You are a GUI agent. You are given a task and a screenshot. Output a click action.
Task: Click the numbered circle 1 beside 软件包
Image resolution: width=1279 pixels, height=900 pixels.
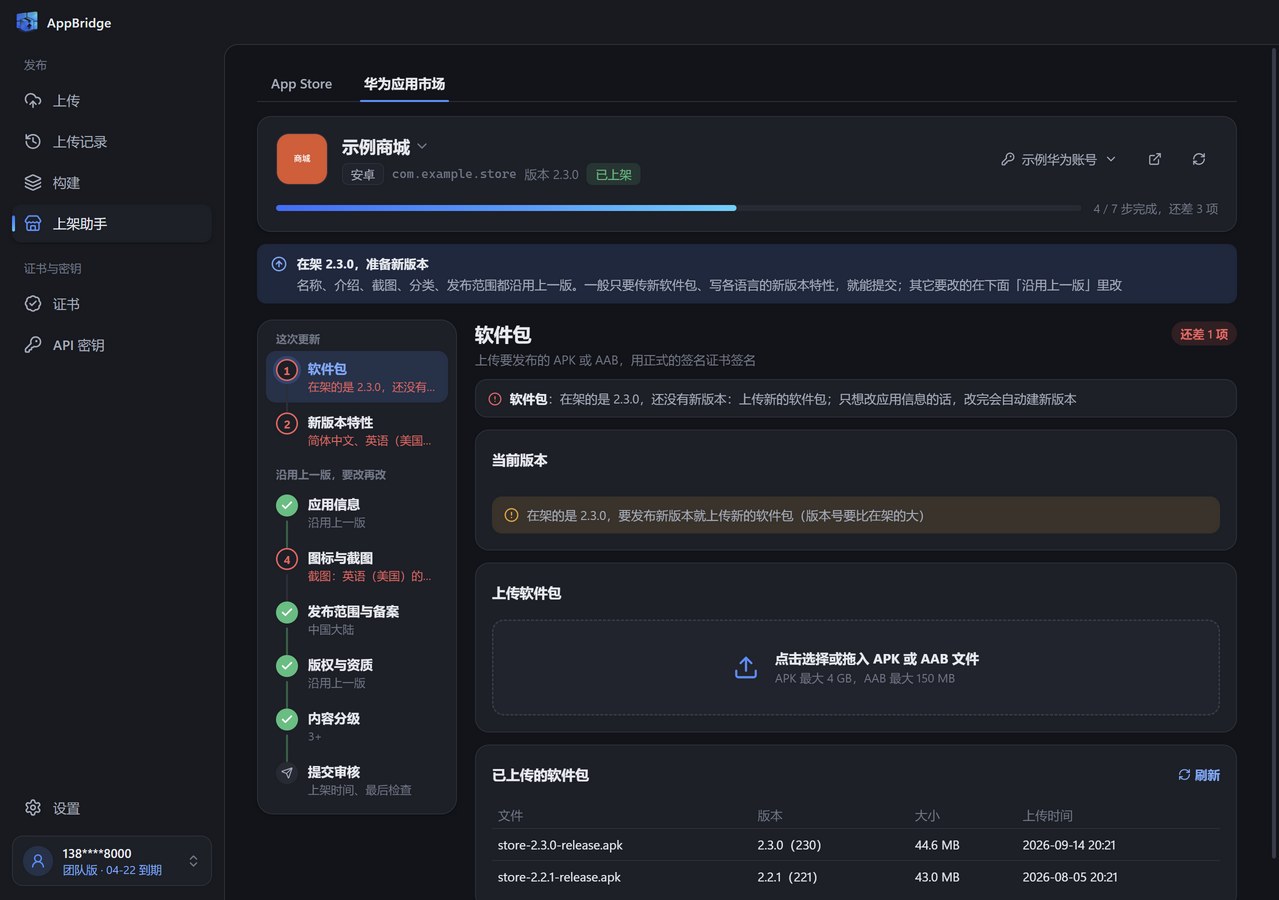tap(287, 370)
